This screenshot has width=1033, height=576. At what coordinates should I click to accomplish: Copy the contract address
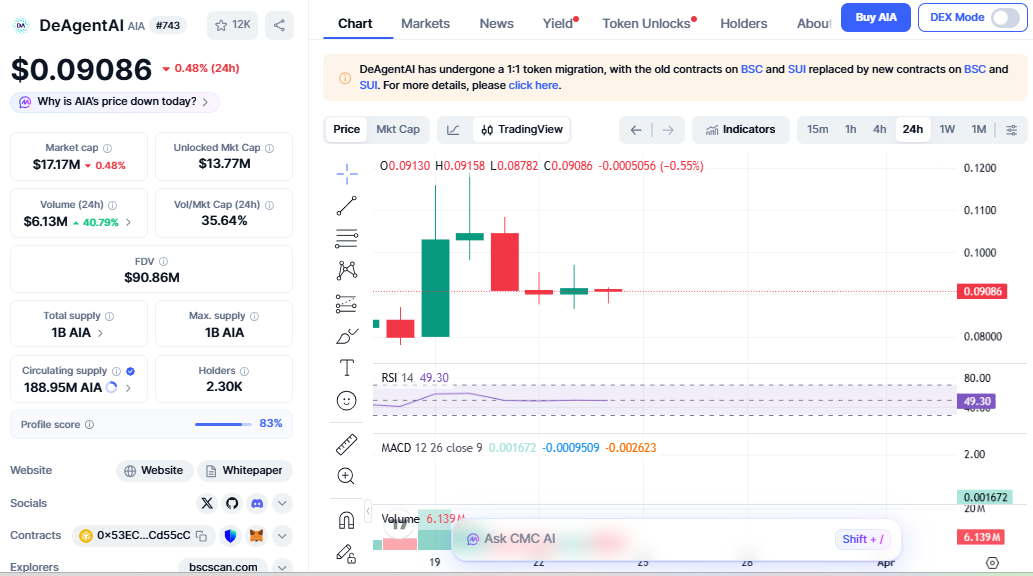(201, 536)
